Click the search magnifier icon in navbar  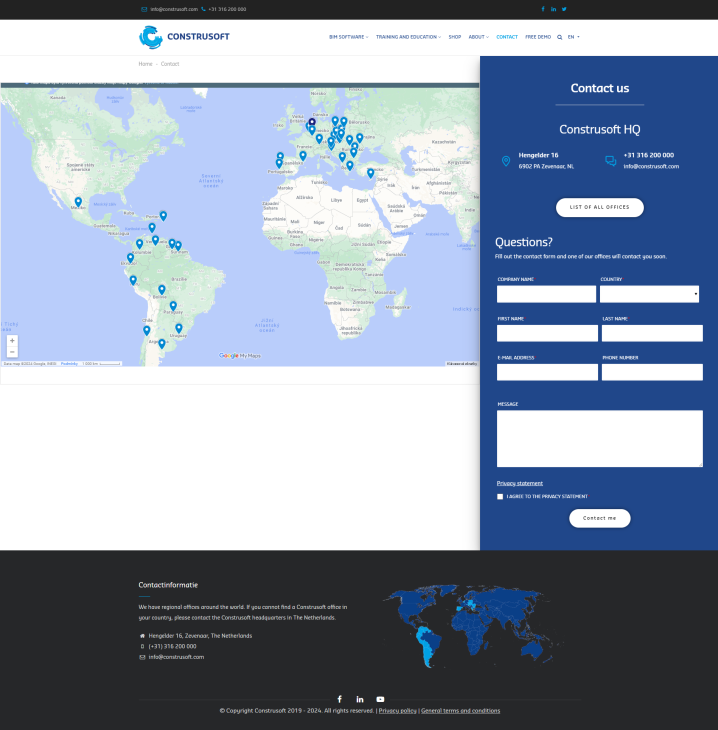pos(560,37)
